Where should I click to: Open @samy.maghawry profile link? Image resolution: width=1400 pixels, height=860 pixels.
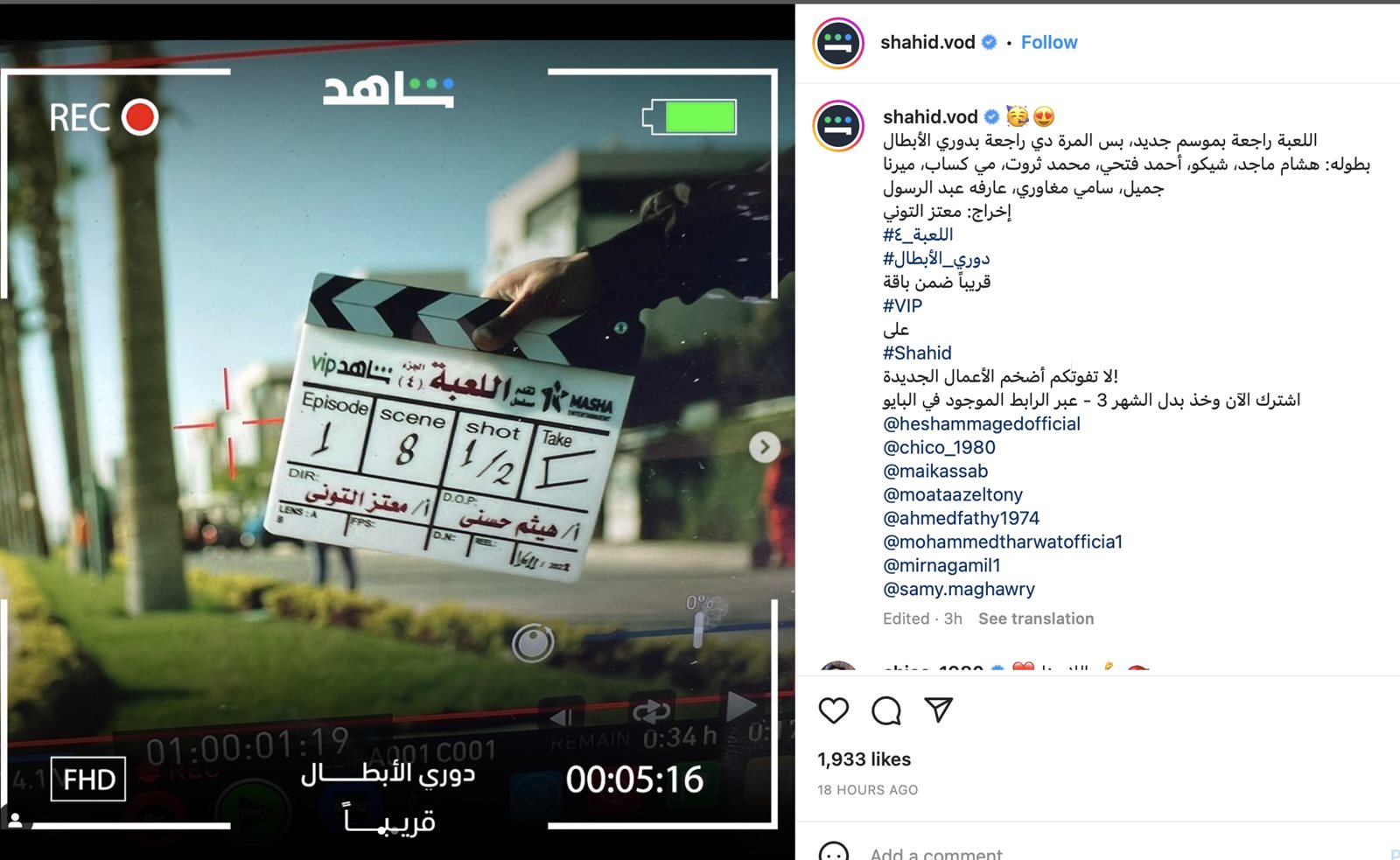pos(958,589)
